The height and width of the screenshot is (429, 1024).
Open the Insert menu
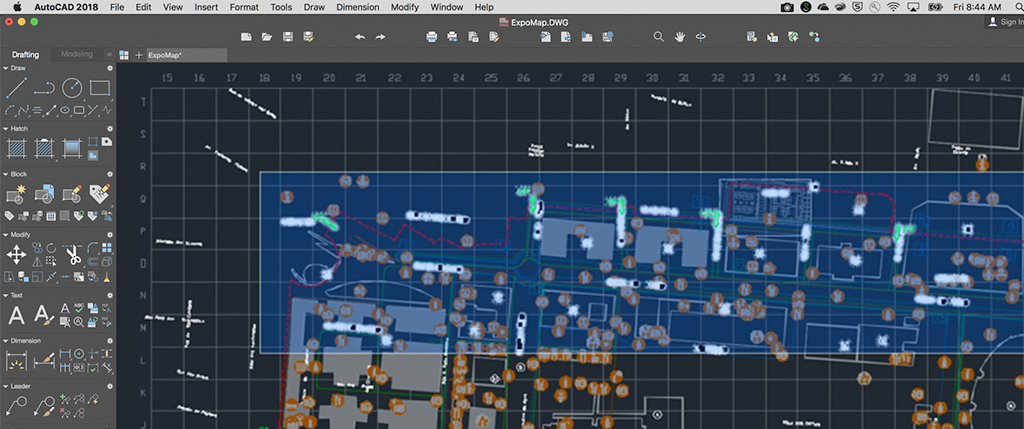[206, 7]
